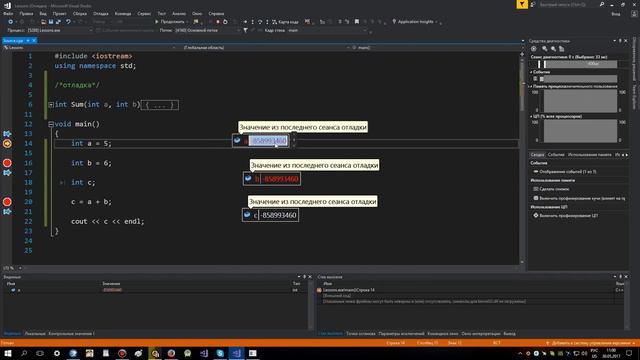Switch to the События diagnostics tab
640x360 pixels.
click(x=556, y=155)
